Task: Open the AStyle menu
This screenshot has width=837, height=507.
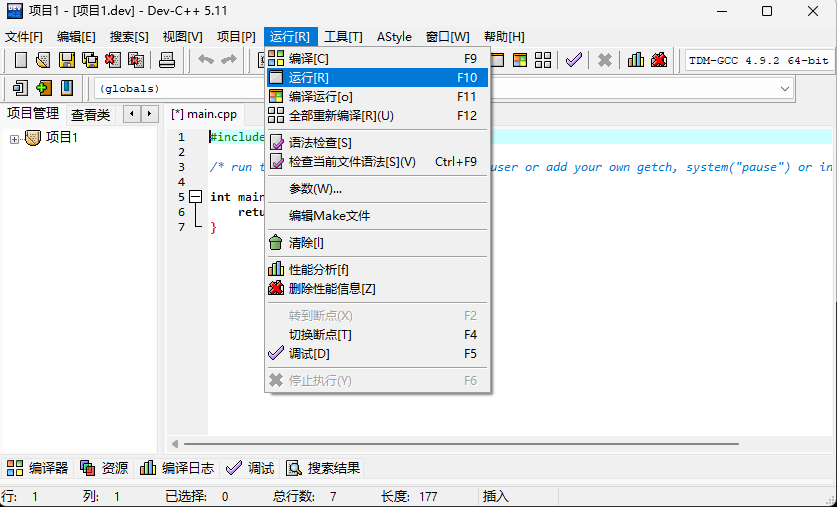Action: (x=394, y=37)
